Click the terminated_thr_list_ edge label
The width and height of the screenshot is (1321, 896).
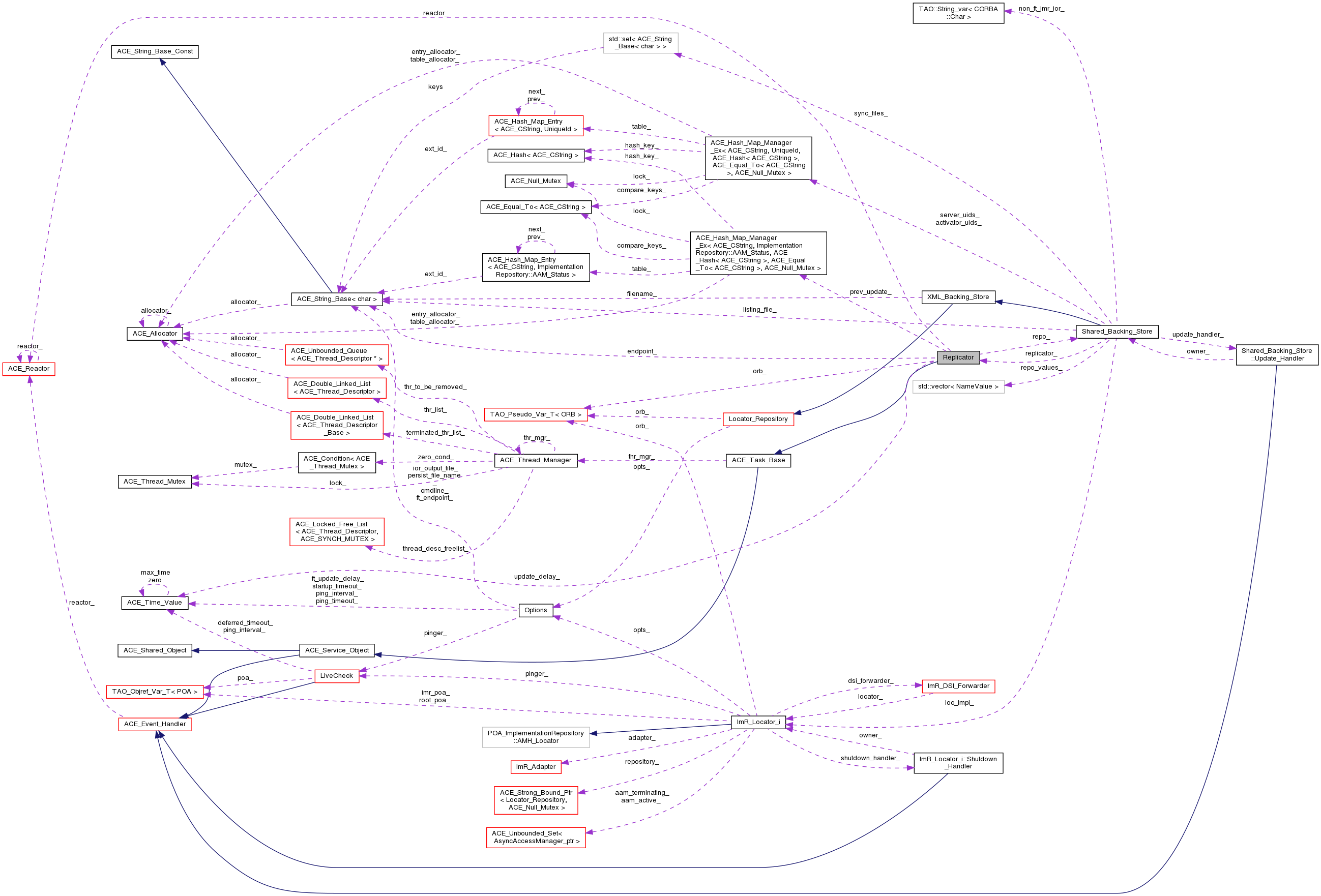tap(435, 433)
